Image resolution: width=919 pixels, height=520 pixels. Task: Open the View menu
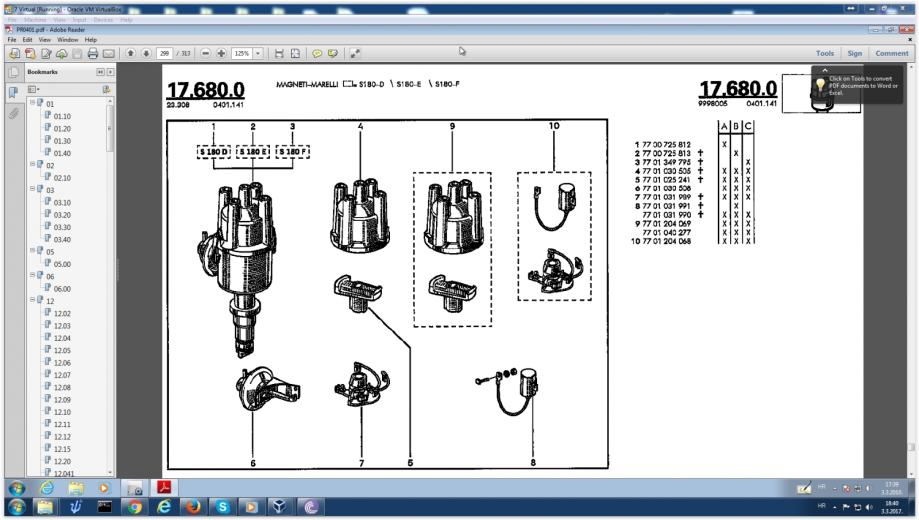[45, 40]
